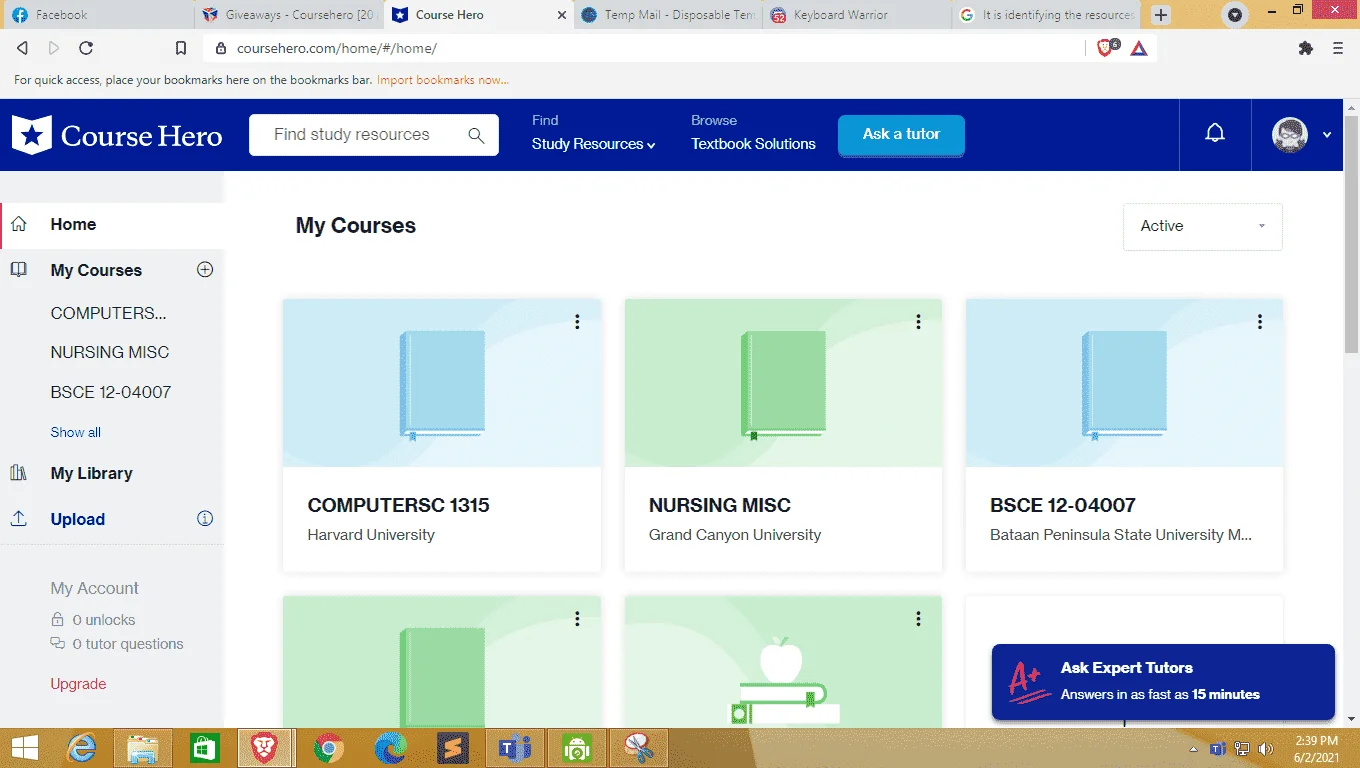Open the COMPUTERSC 1315 book thumbnail
The width and height of the screenshot is (1360, 768).
pos(442,383)
